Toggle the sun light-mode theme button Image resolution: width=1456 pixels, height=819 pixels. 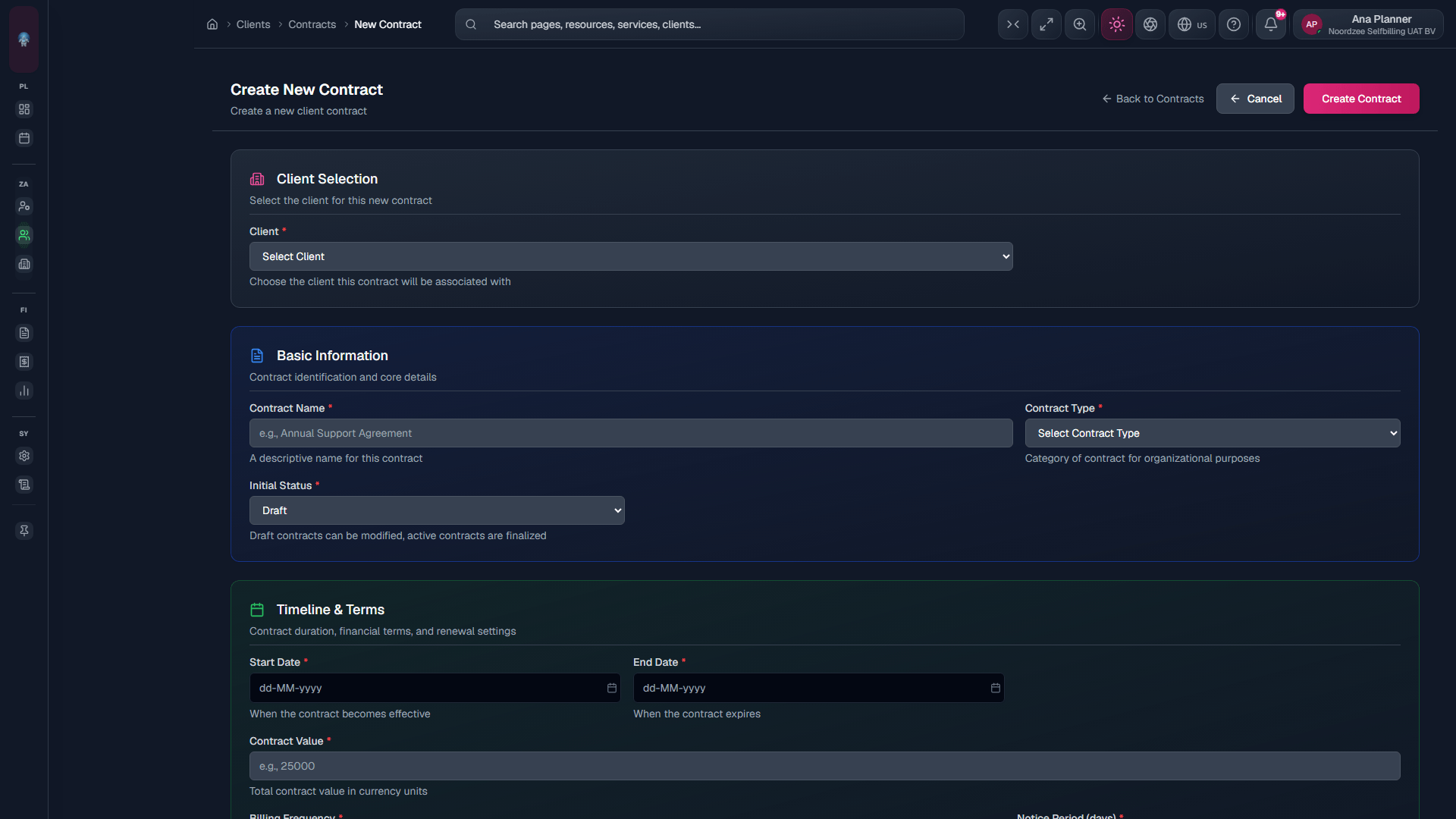1117,24
